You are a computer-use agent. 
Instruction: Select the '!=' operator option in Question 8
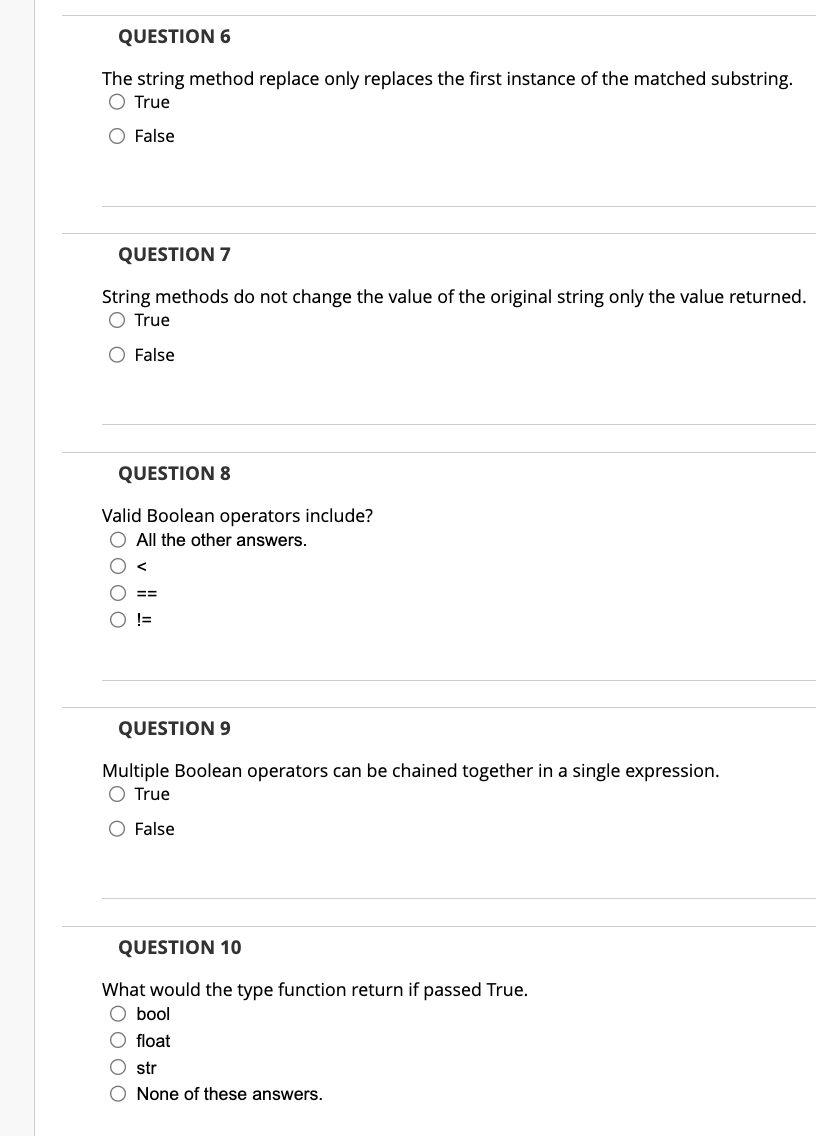[x=117, y=620]
